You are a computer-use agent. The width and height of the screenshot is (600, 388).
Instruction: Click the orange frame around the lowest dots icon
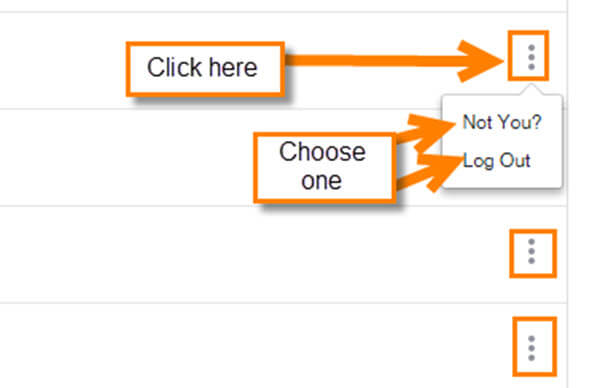pos(535,347)
